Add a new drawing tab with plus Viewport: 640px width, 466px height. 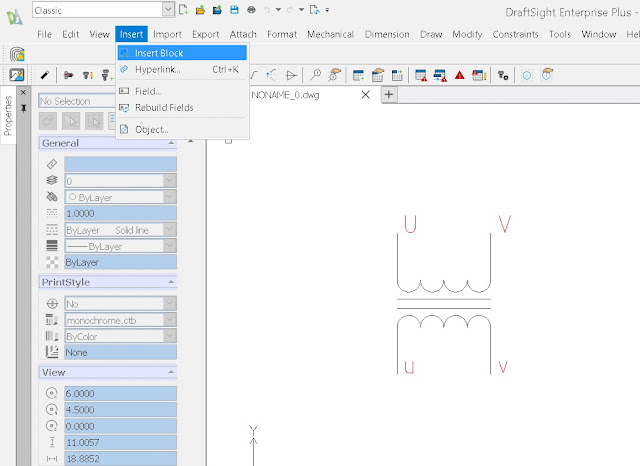pos(389,95)
